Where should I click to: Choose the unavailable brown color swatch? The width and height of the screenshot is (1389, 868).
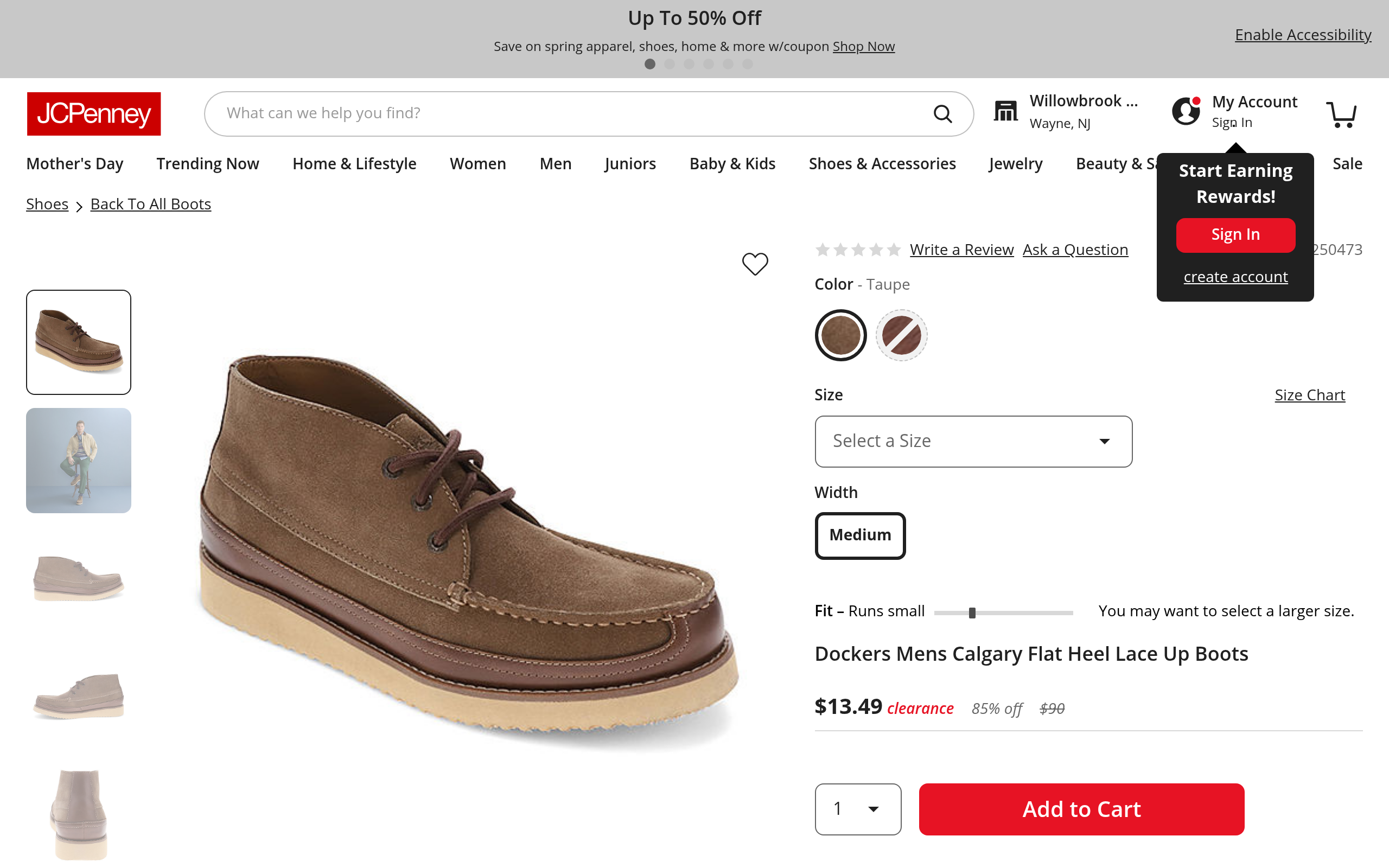point(901,335)
